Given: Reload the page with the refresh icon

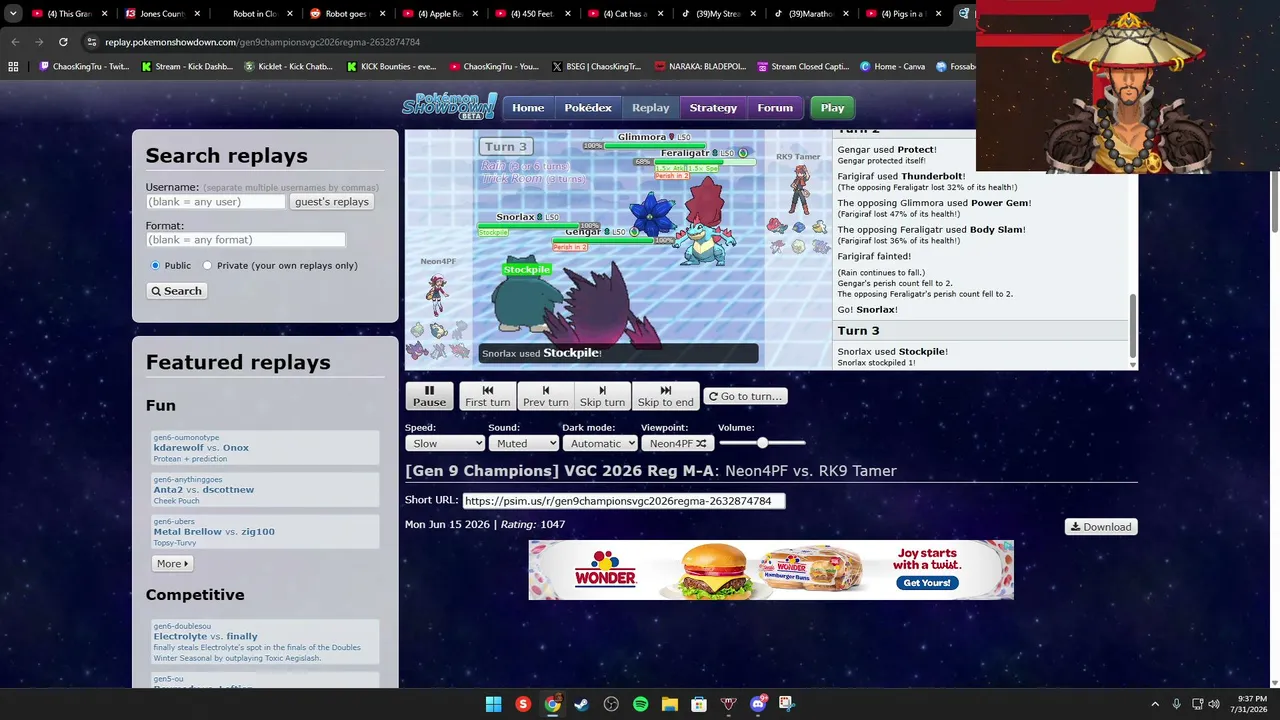Looking at the screenshot, I should tap(63, 42).
